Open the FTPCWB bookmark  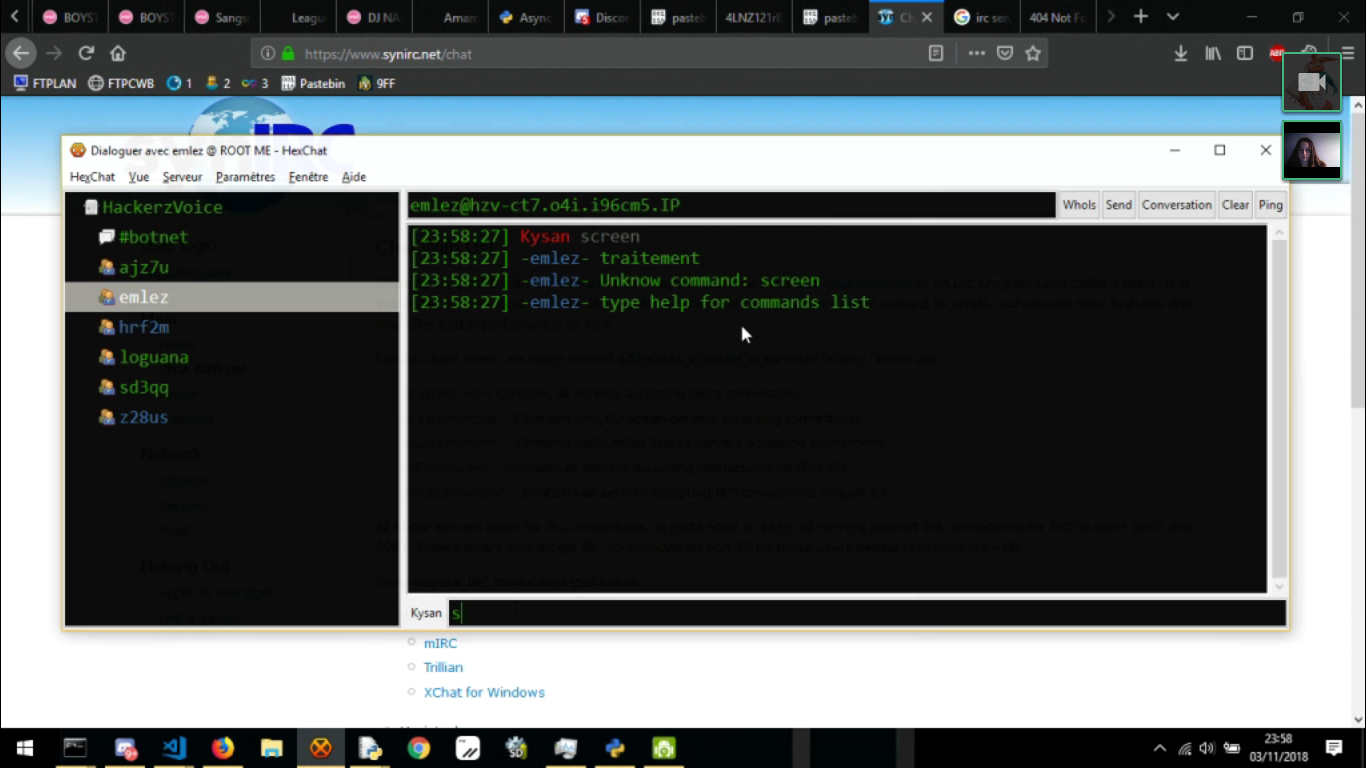[121, 84]
